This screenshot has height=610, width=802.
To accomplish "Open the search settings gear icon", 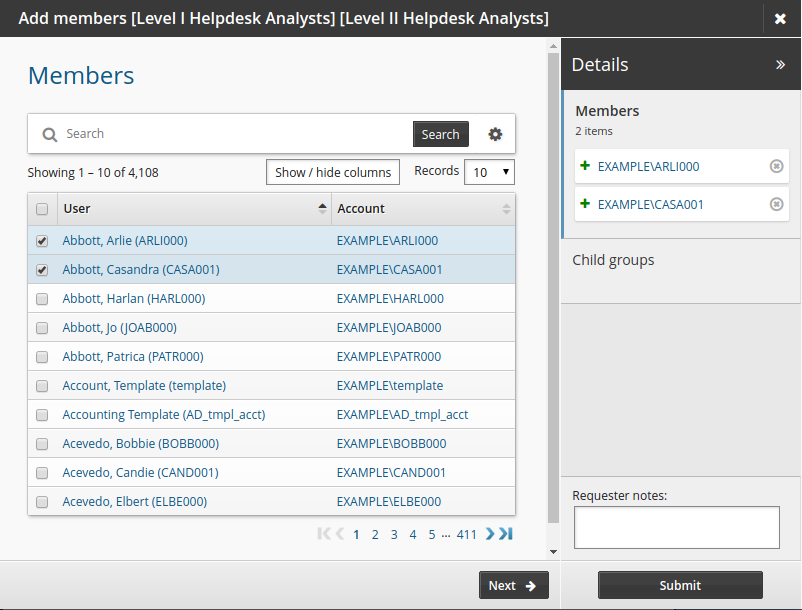I will [495, 134].
